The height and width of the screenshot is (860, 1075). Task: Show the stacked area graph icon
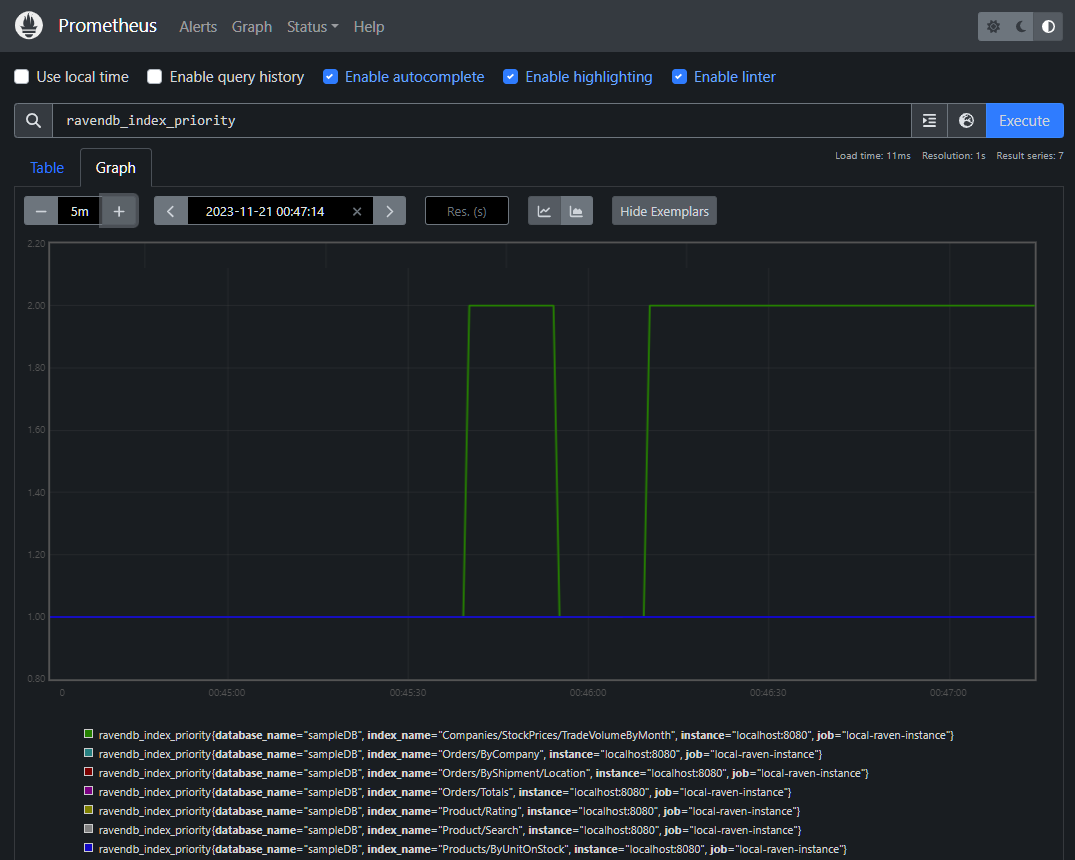tap(577, 211)
